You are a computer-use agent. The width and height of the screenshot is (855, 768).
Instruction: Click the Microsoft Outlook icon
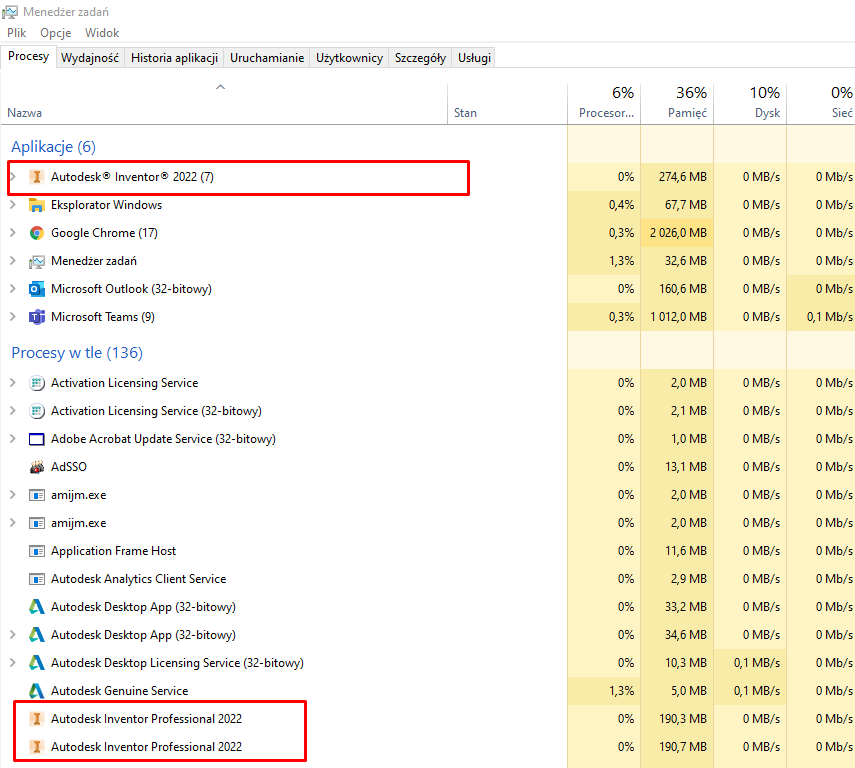pyautogui.click(x=37, y=289)
